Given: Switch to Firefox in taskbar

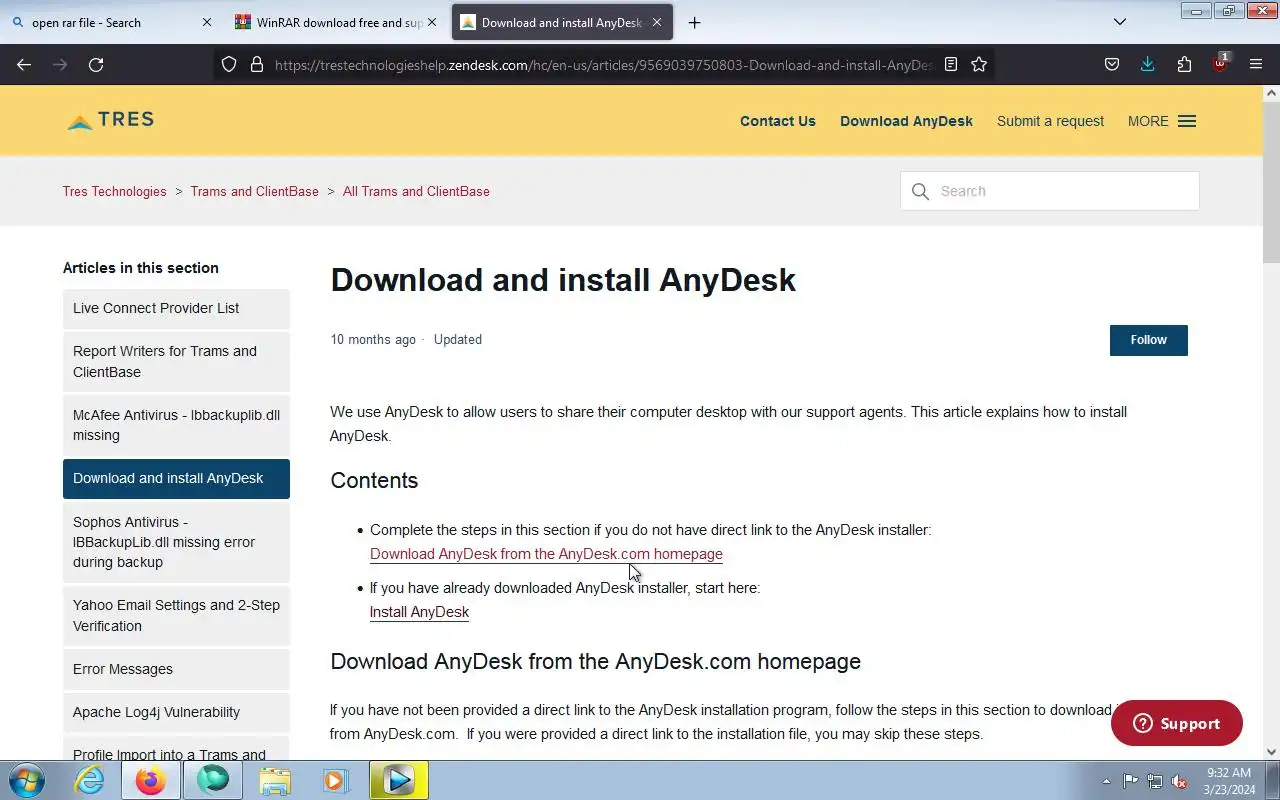Looking at the screenshot, I should tap(151, 780).
